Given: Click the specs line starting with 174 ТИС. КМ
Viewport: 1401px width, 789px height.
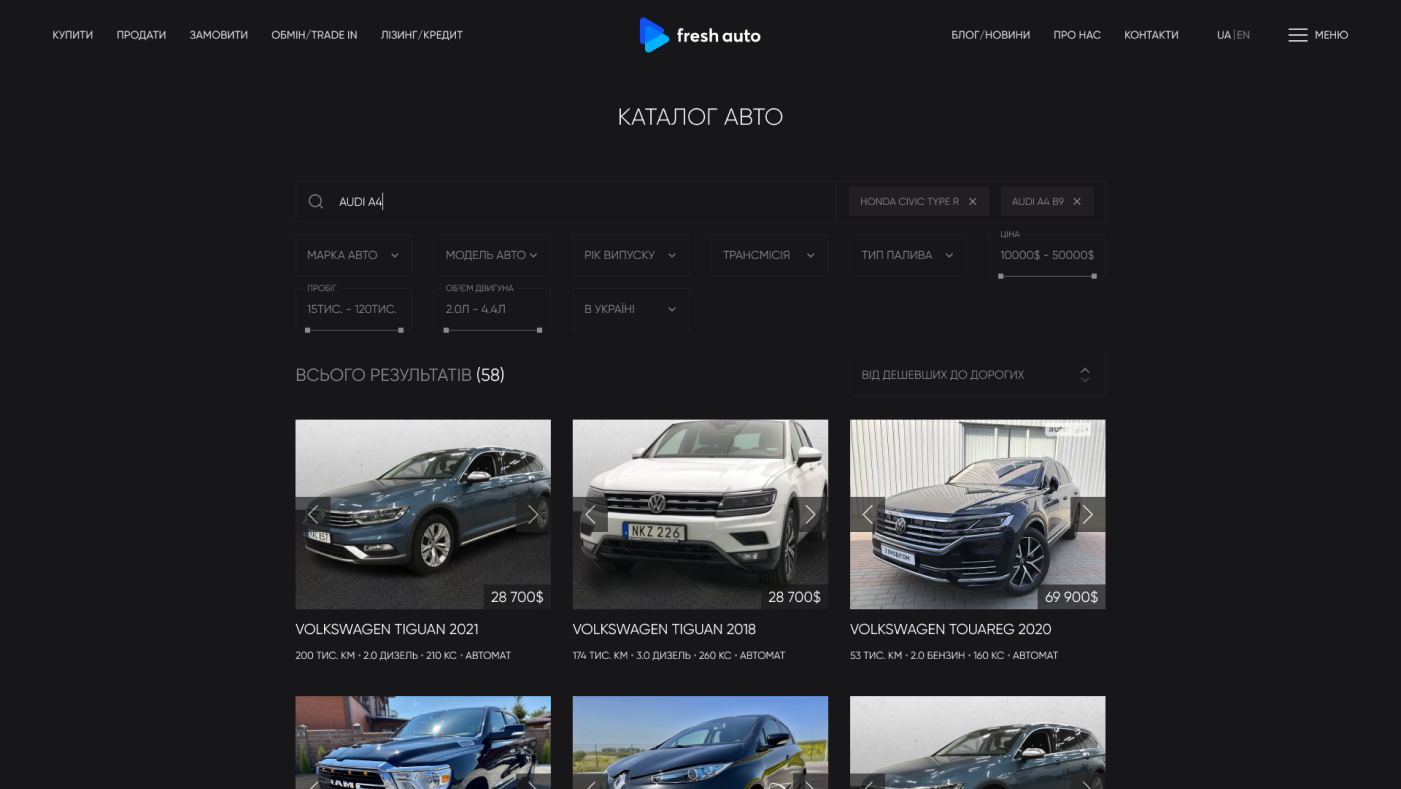Looking at the screenshot, I should tap(679, 656).
